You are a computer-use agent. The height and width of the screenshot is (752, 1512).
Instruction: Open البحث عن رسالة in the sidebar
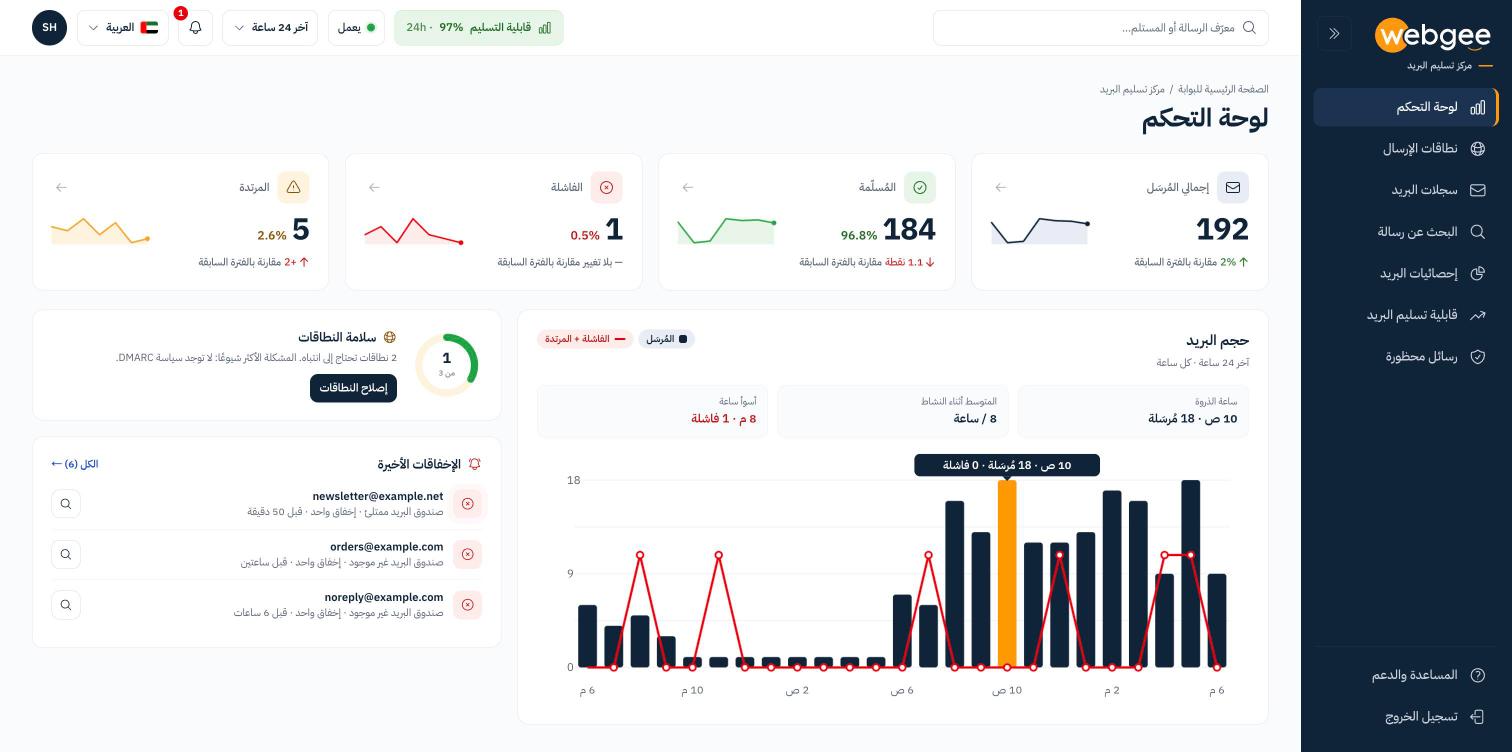1406,232
